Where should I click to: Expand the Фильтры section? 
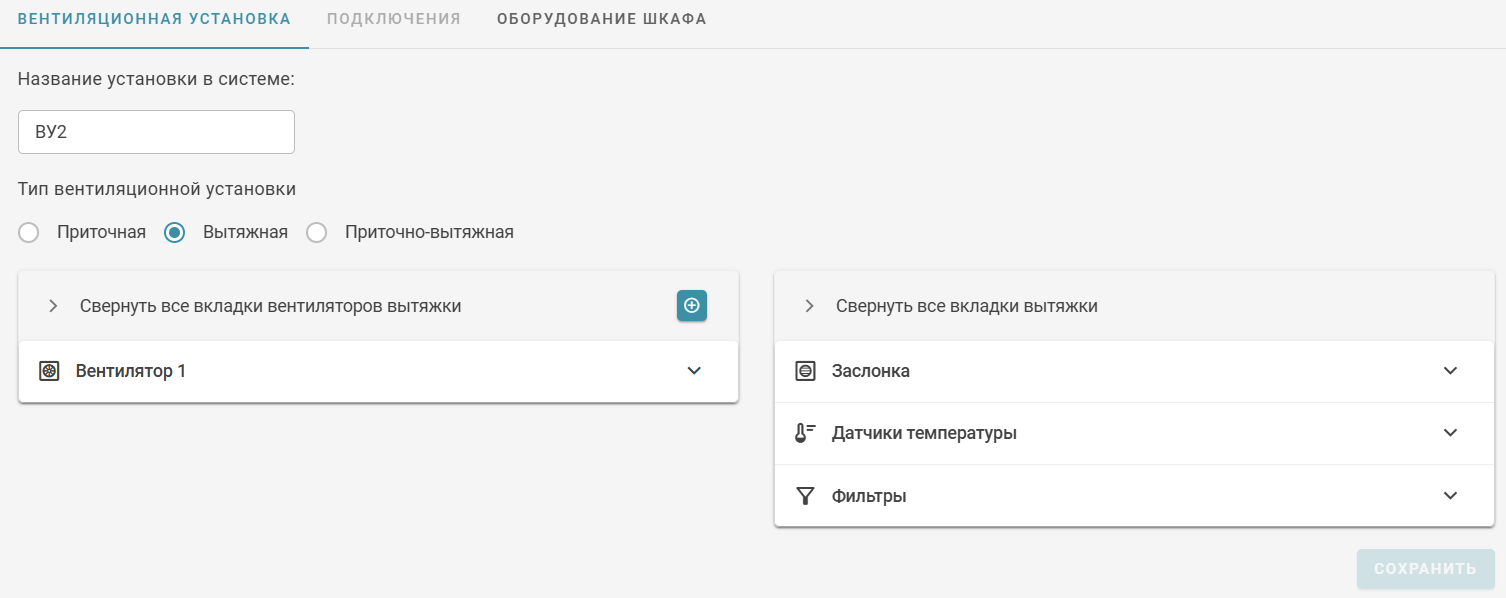tap(1450, 495)
